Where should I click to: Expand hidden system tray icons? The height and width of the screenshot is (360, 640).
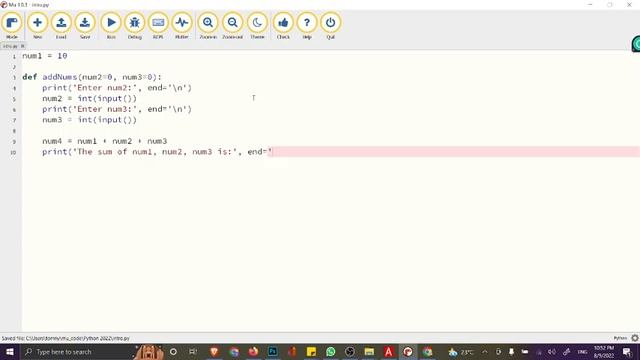pyautogui.click(x=485, y=351)
